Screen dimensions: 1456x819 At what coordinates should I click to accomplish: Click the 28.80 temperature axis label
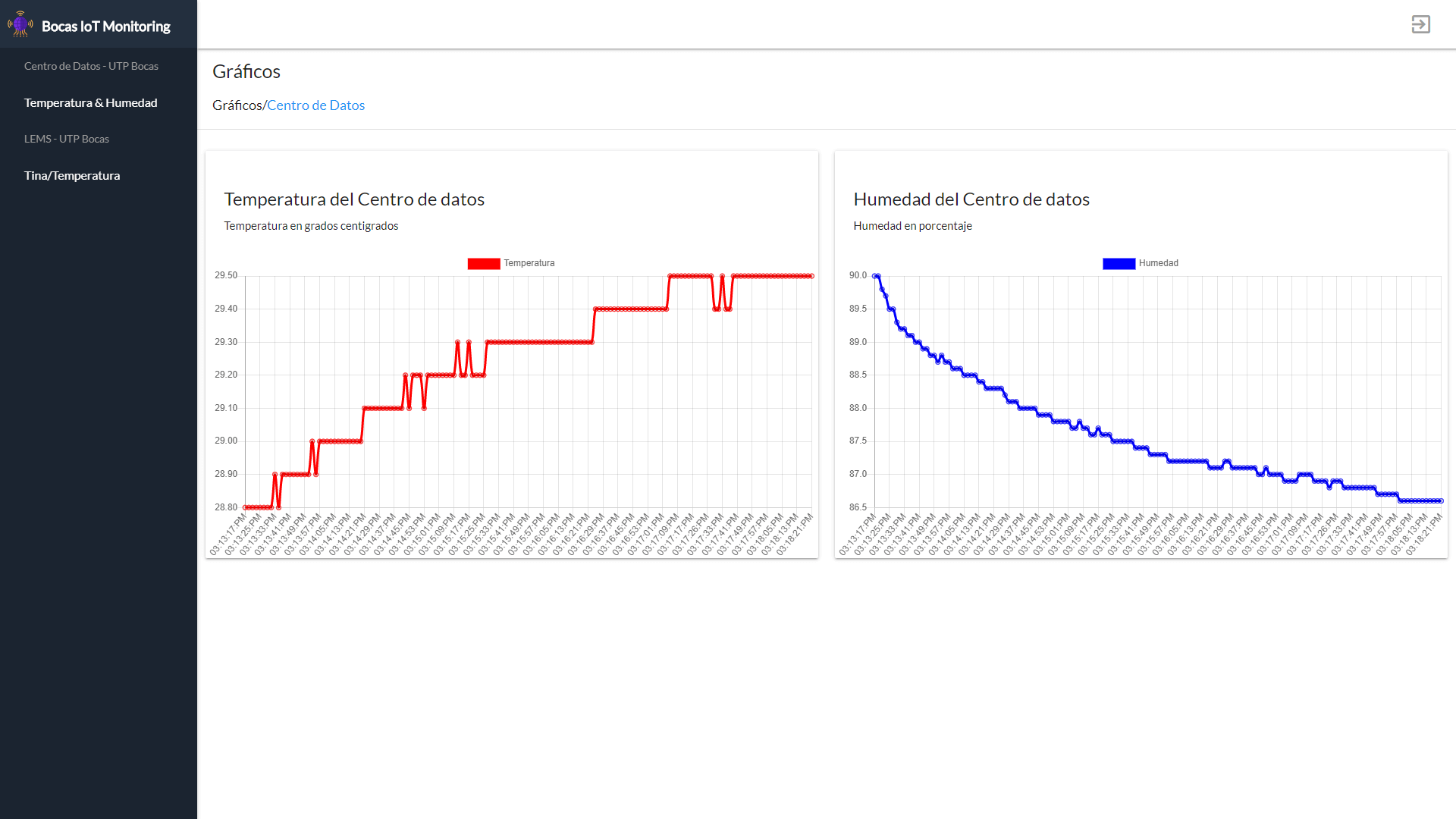click(x=226, y=507)
